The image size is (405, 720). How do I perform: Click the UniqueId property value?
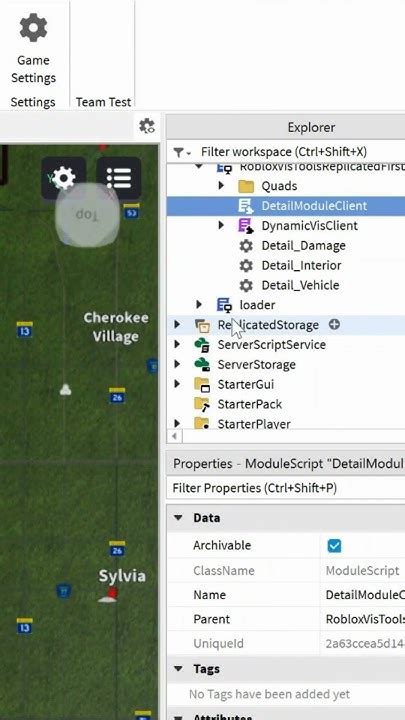(x=363, y=643)
